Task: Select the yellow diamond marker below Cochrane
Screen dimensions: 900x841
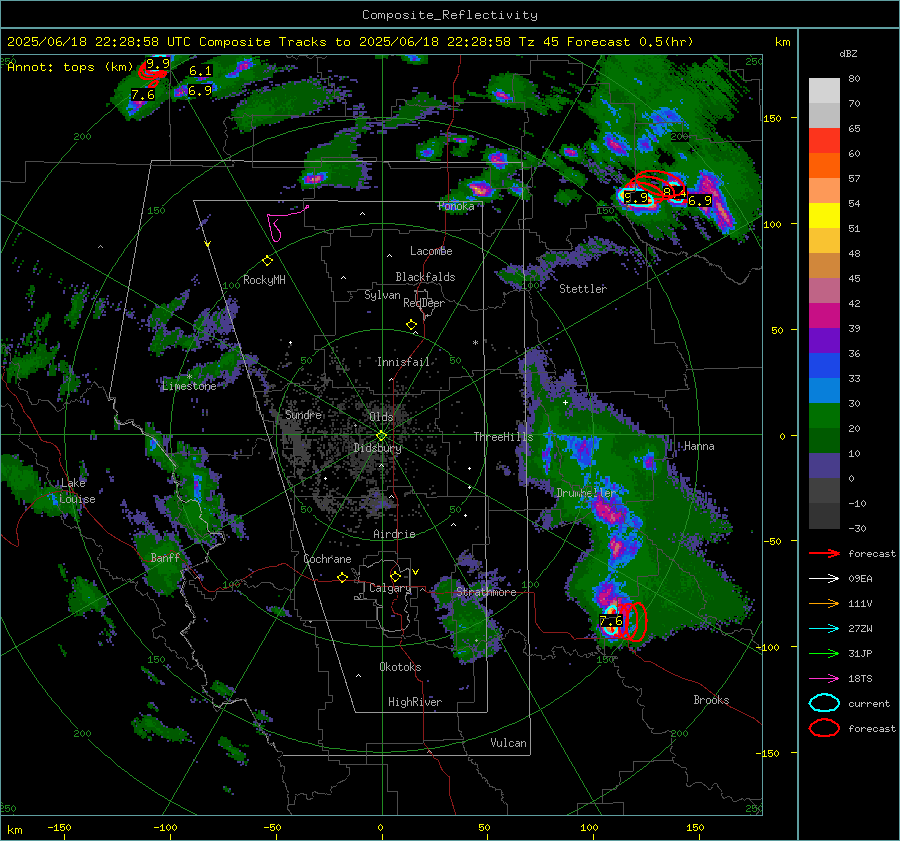Action: pyautogui.click(x=342, y=578)
